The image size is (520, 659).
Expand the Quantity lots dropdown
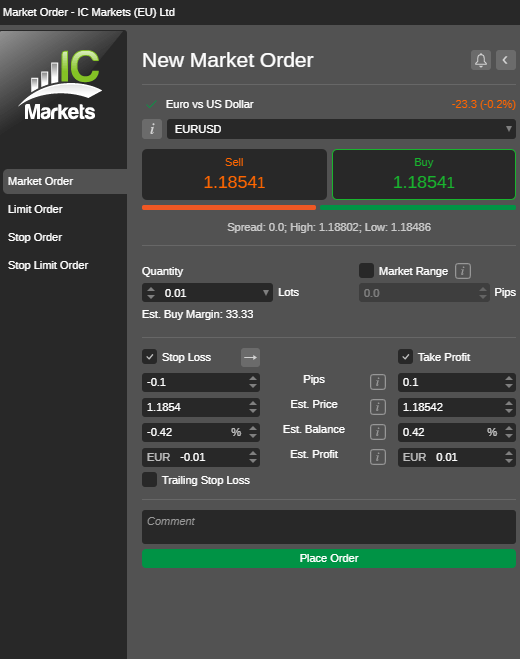(266, 293)
